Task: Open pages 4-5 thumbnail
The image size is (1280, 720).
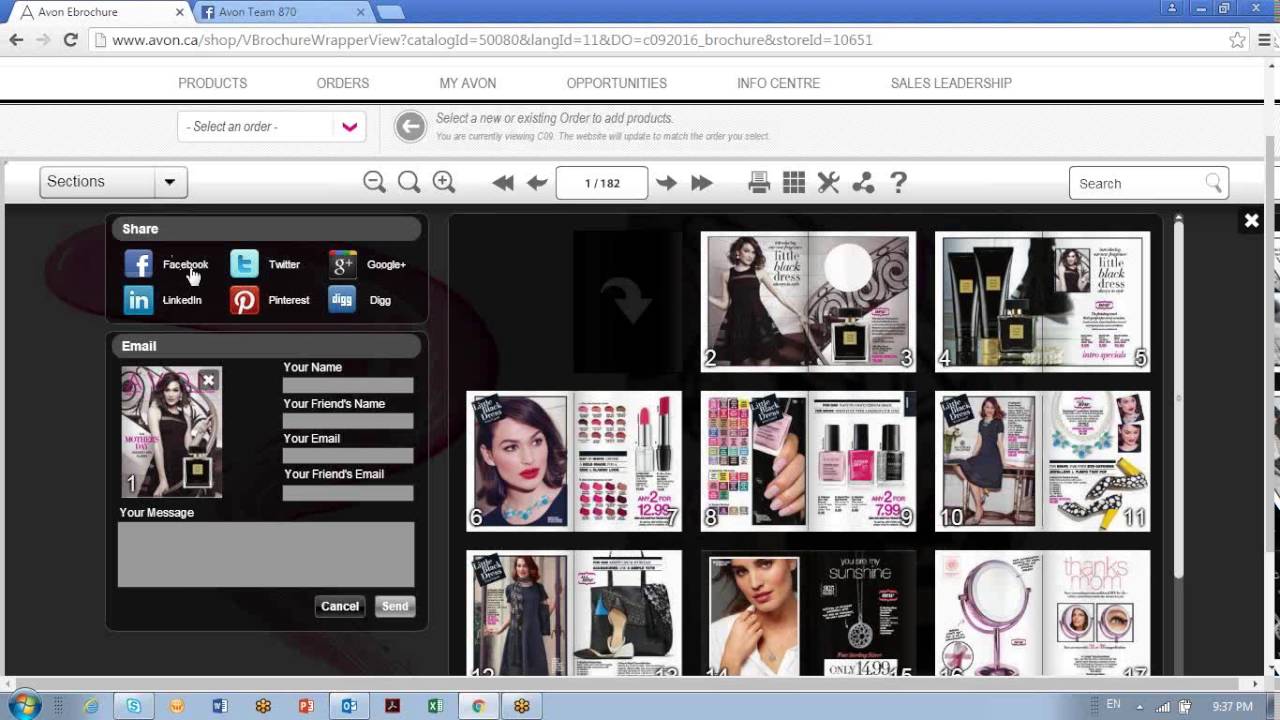Action: [1042, 302]
